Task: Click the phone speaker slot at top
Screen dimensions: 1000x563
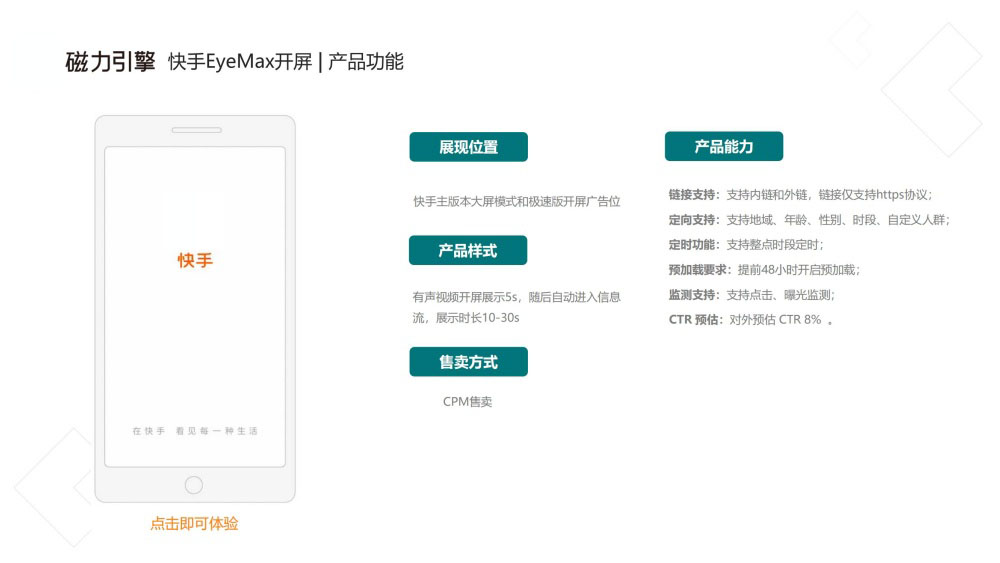Action: point(196,130)
